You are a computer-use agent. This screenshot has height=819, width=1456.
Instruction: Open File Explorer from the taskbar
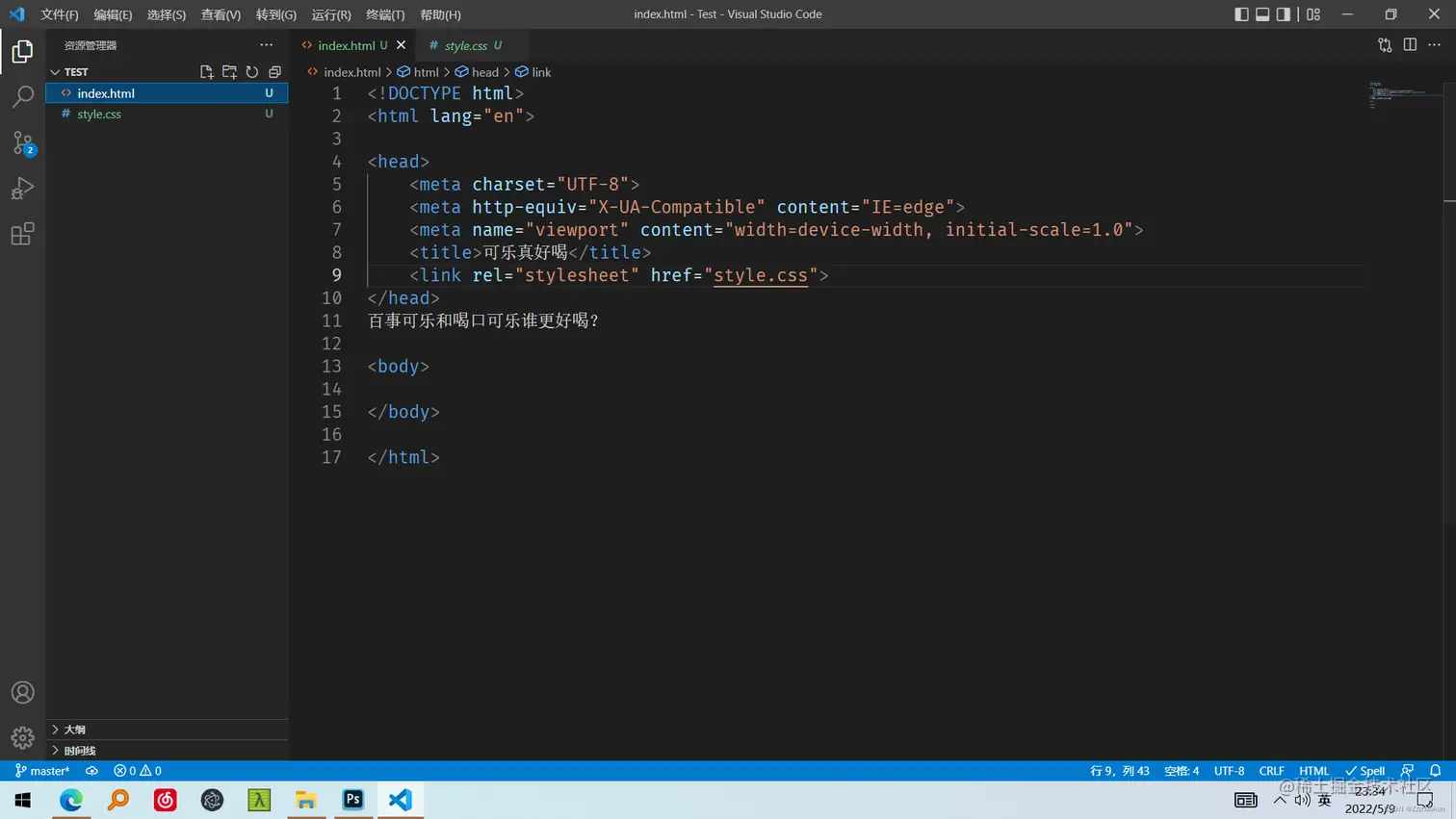[306, 800]
